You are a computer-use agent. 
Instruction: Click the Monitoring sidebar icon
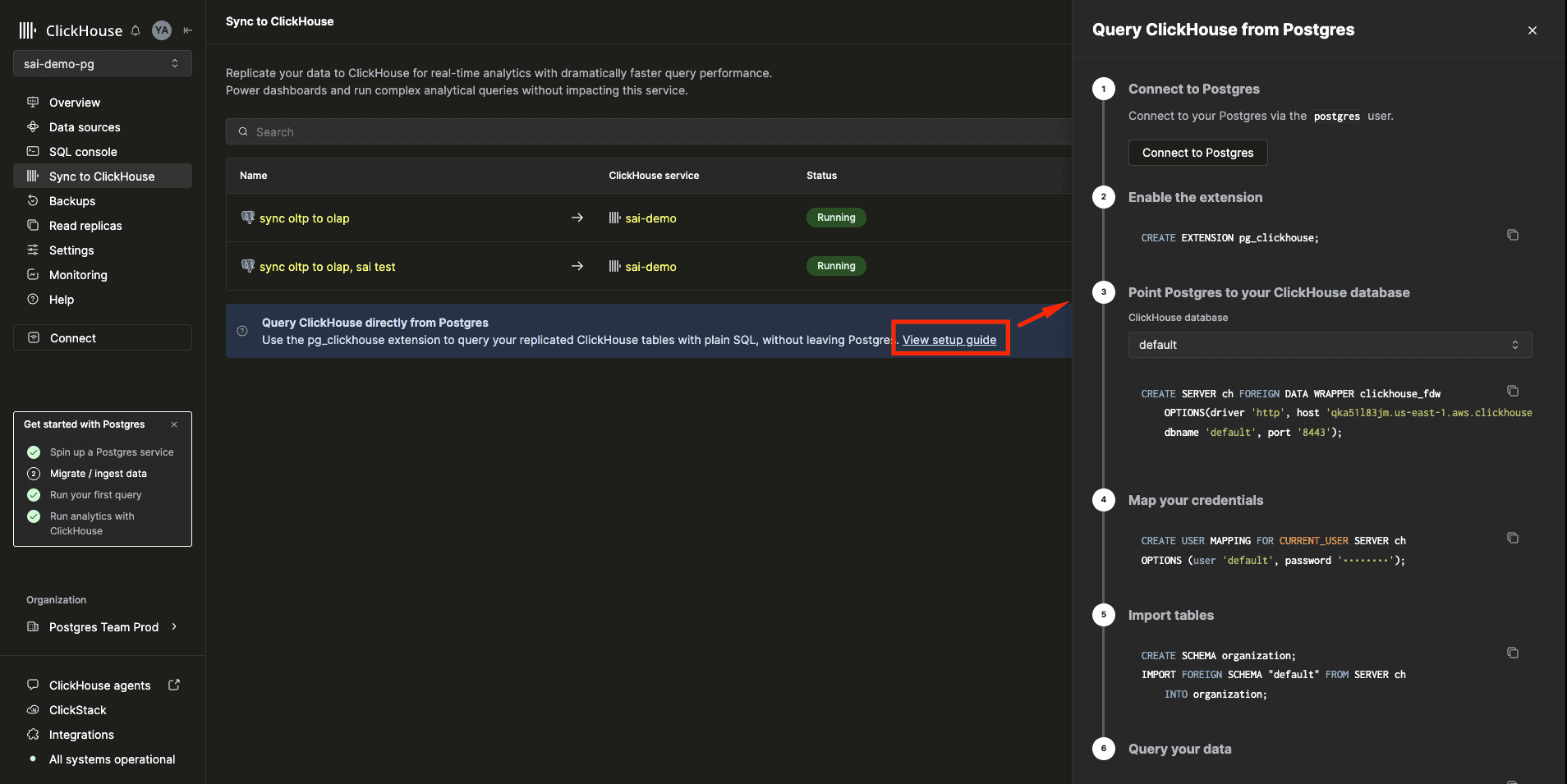pos(33,274)
